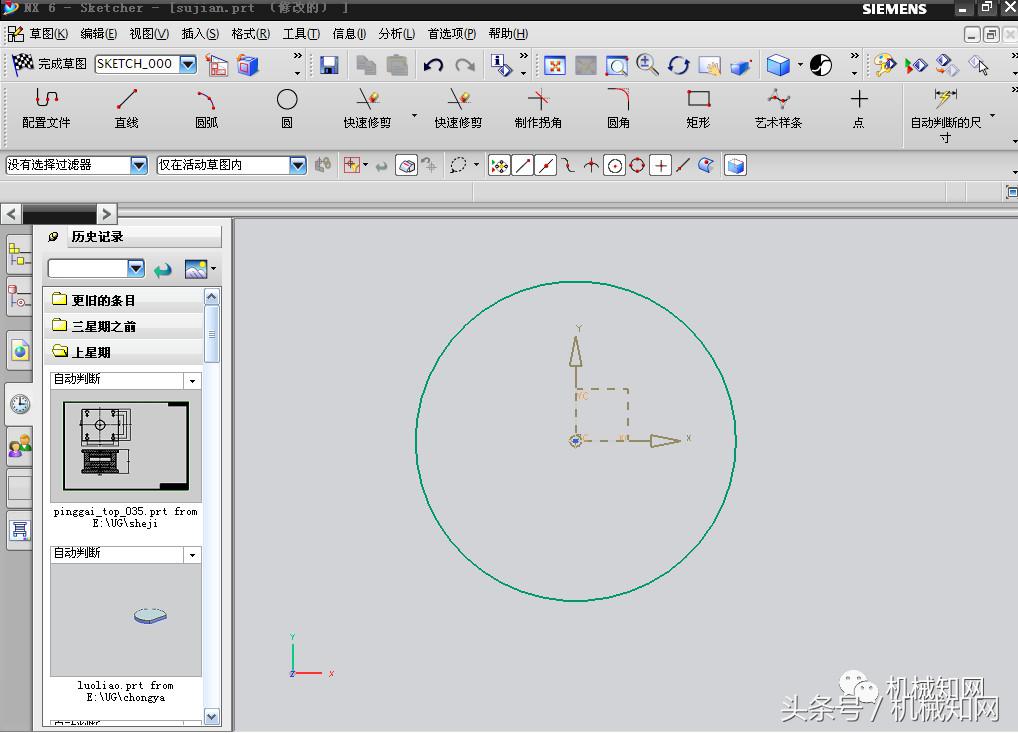Screen dimensions: 1018x733
Task: Toggle the arc center snap point option
Action: point(614,166)
